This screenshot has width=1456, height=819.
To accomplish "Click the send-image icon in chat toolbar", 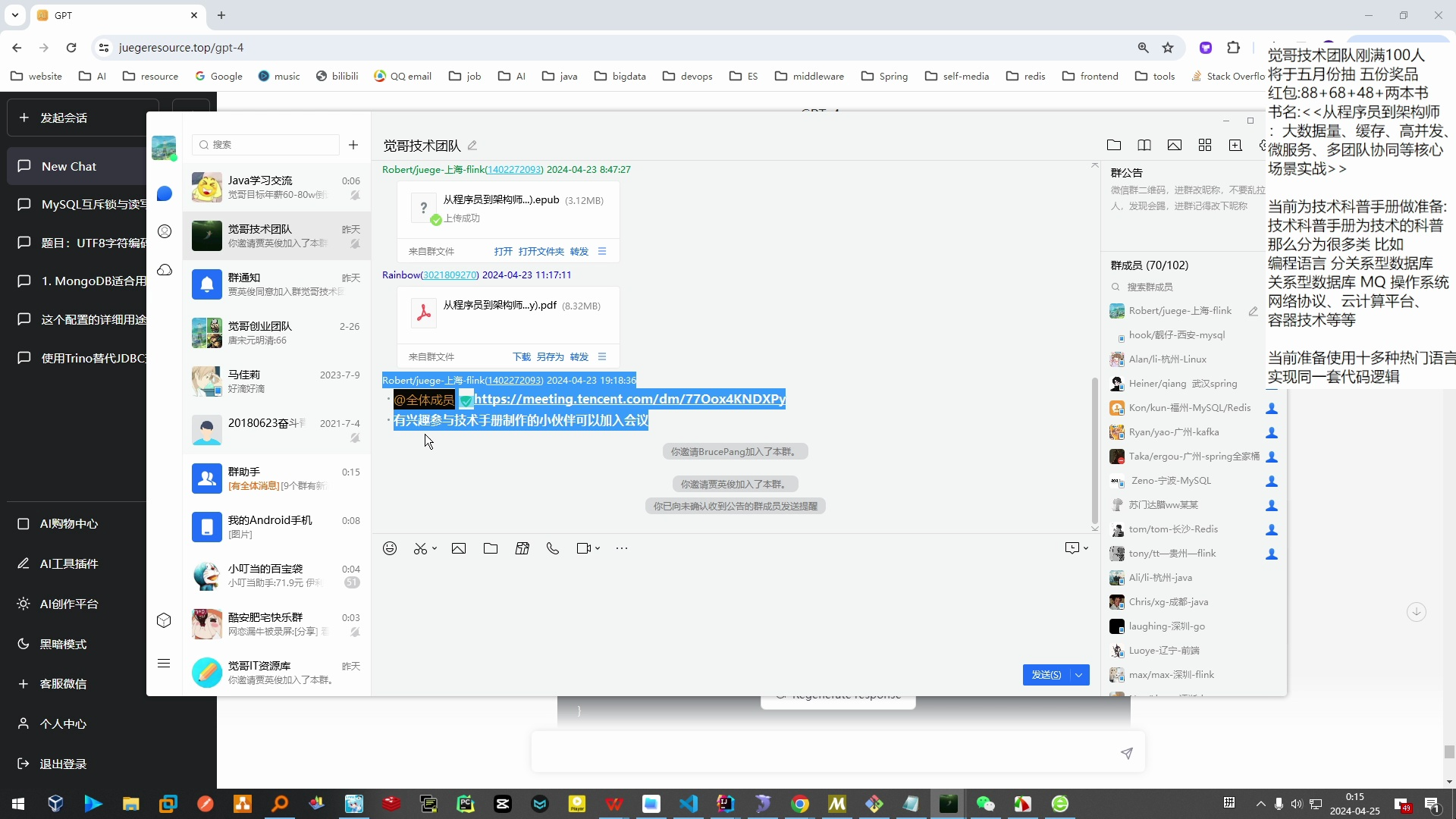I will coord(459,548).
